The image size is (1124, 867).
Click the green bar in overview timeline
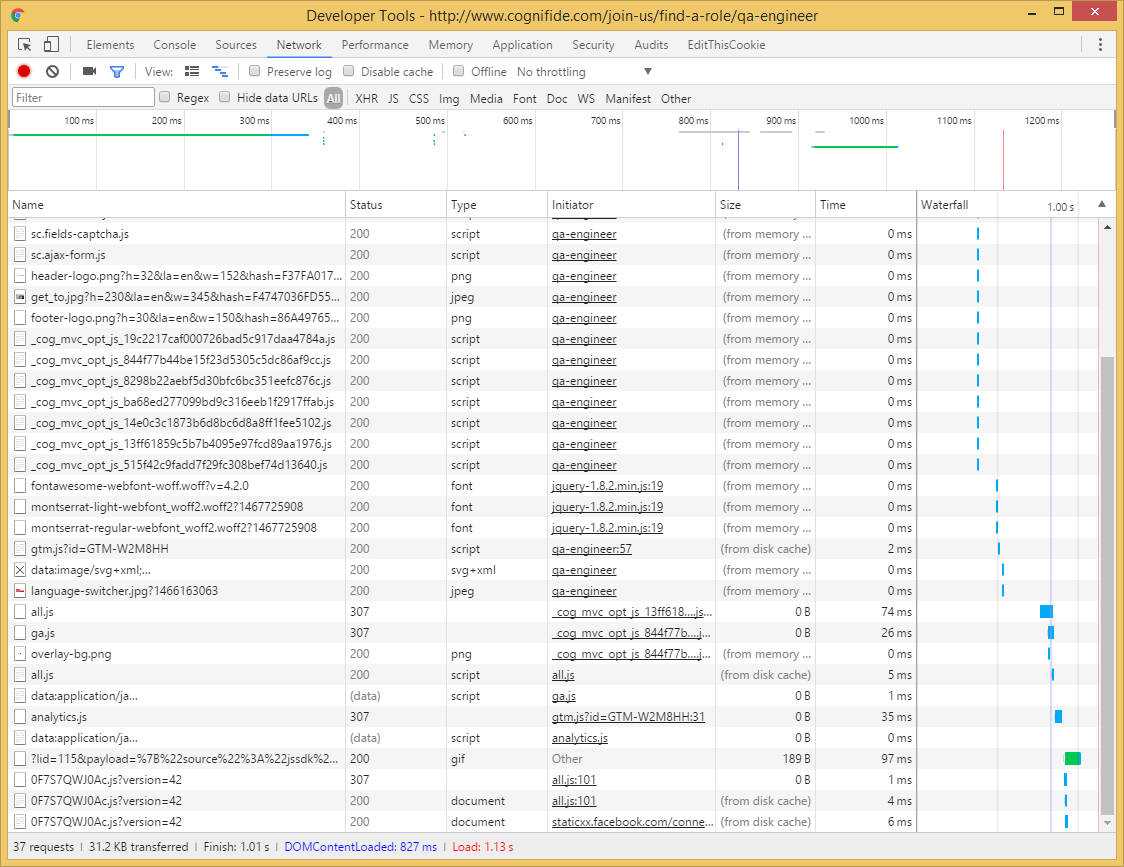pyautogui.click(x=854, y=146)
